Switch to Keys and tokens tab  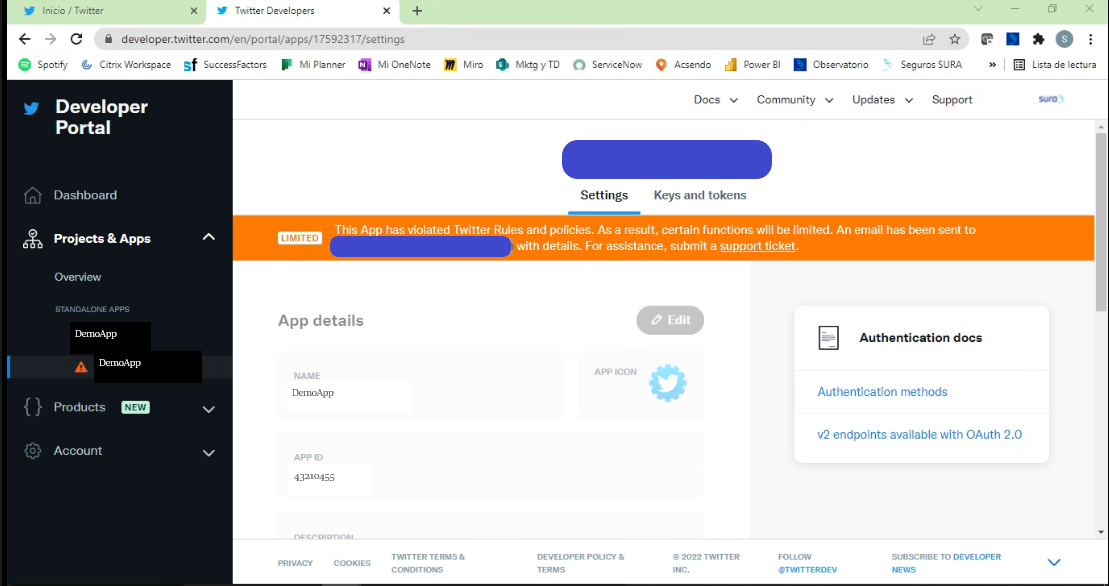coord(699,195)
